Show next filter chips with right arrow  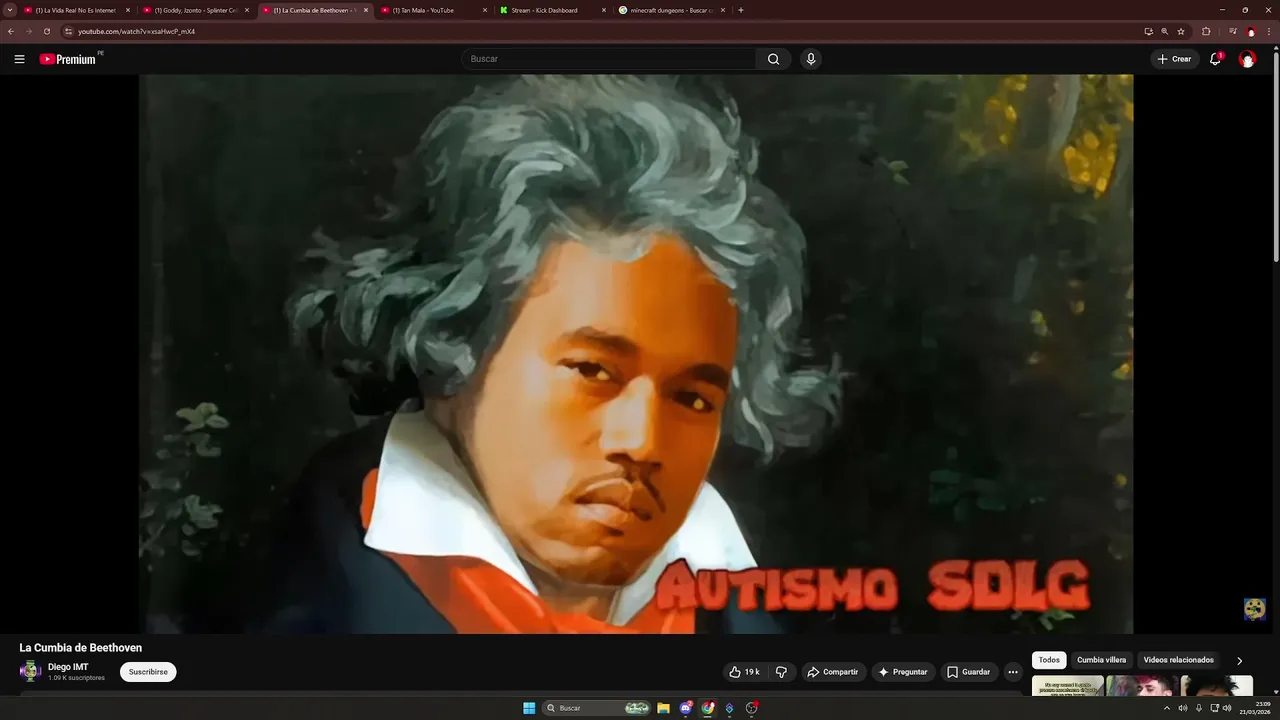pyautogui.click(x=1240, y=661)
